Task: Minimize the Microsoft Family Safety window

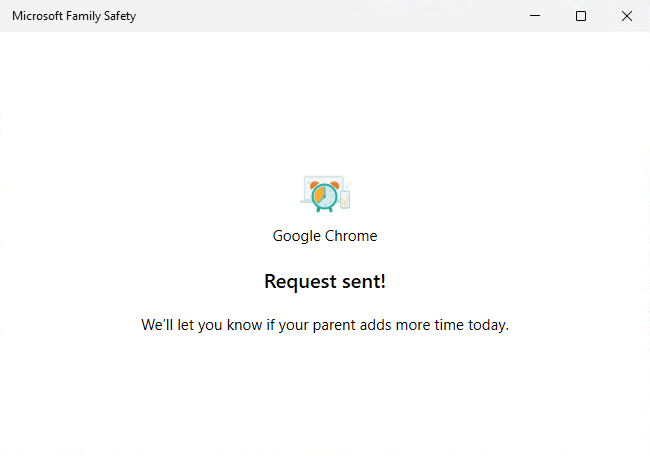Action: (535, 16)
